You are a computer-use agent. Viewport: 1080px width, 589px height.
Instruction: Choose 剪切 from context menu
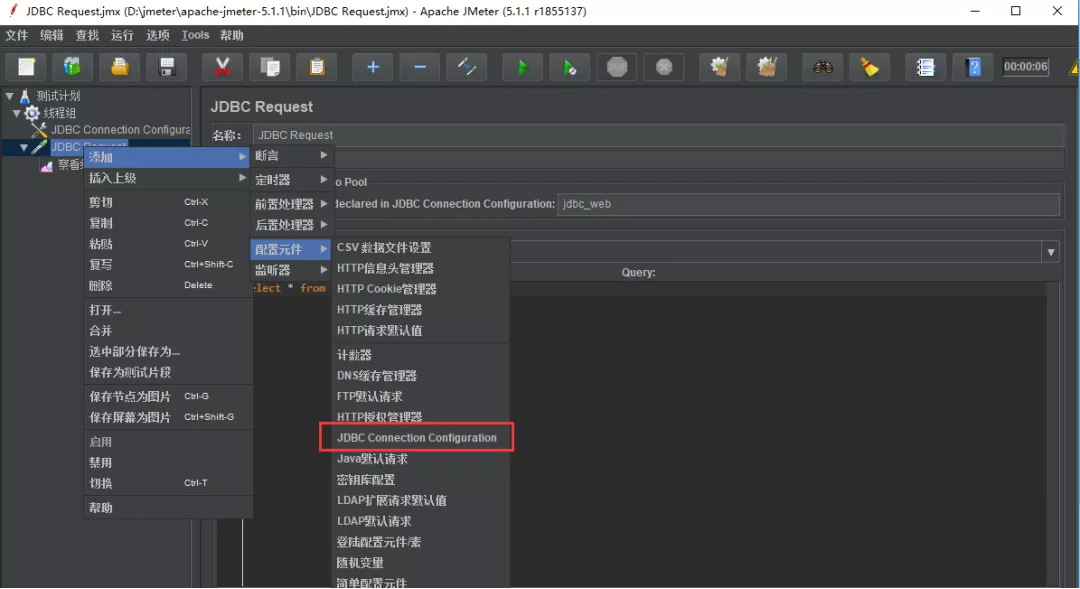(167, 202)
